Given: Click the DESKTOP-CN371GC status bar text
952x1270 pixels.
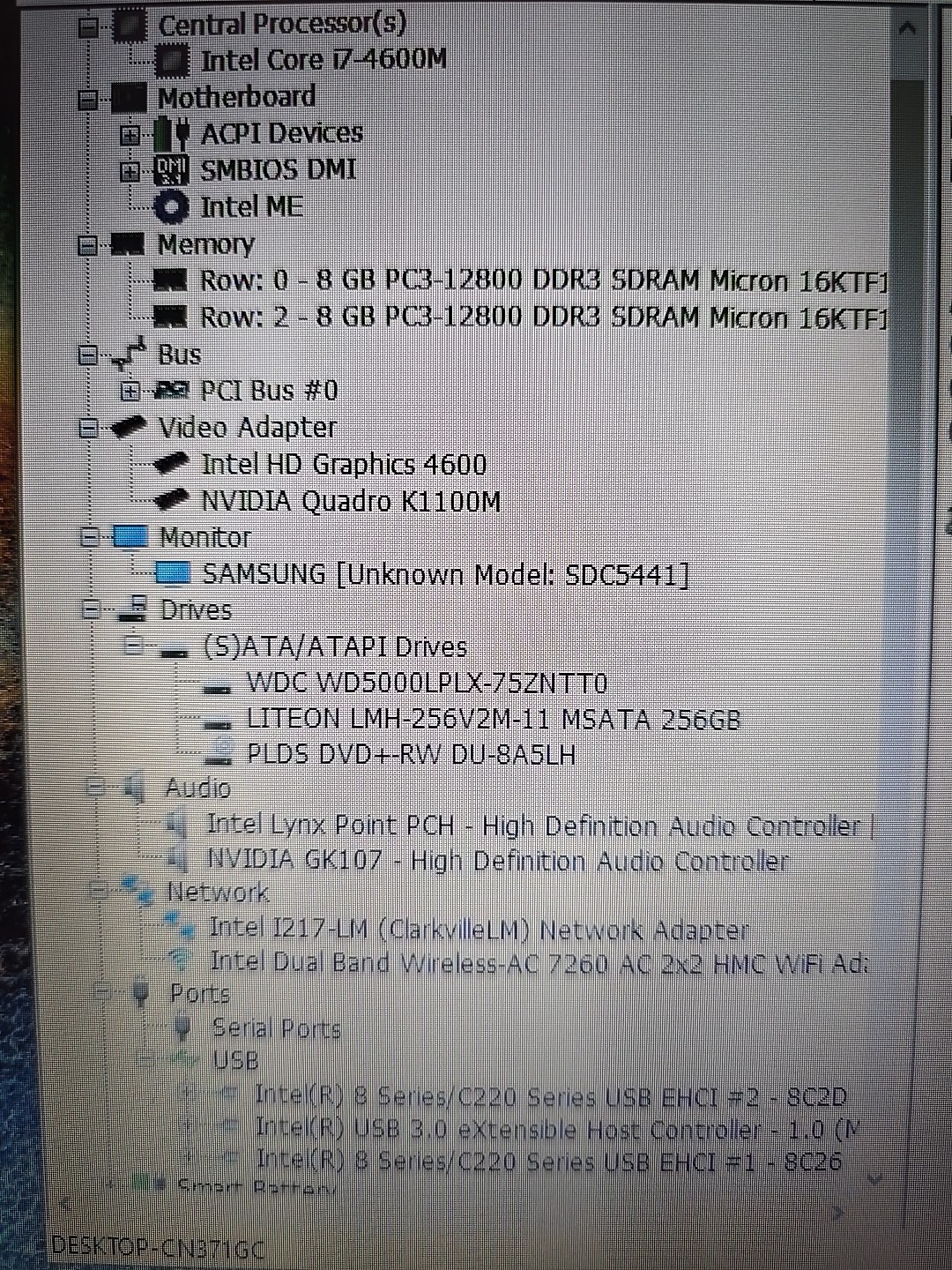Looking at the screenshot, I should tap(159, 1248).
